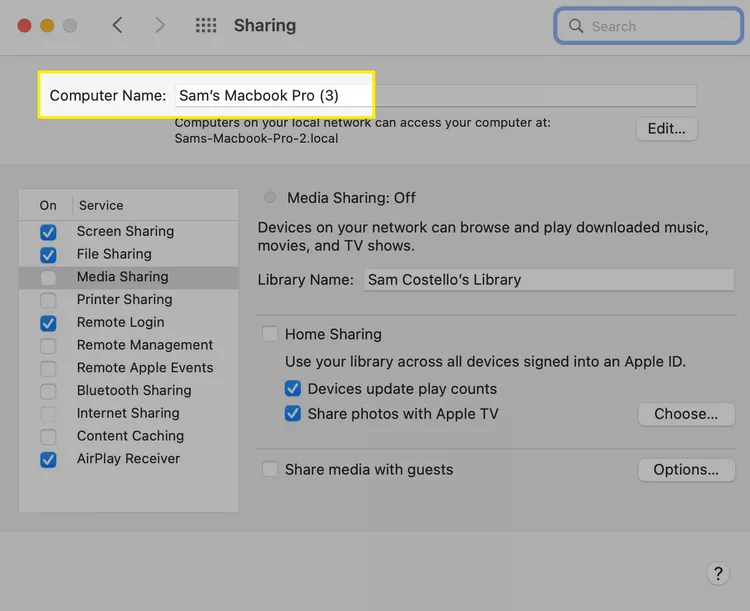This screenshot has width=750, height=611.
Task: Select Bluetooth Sharing service row
Action: click(128, 390)
